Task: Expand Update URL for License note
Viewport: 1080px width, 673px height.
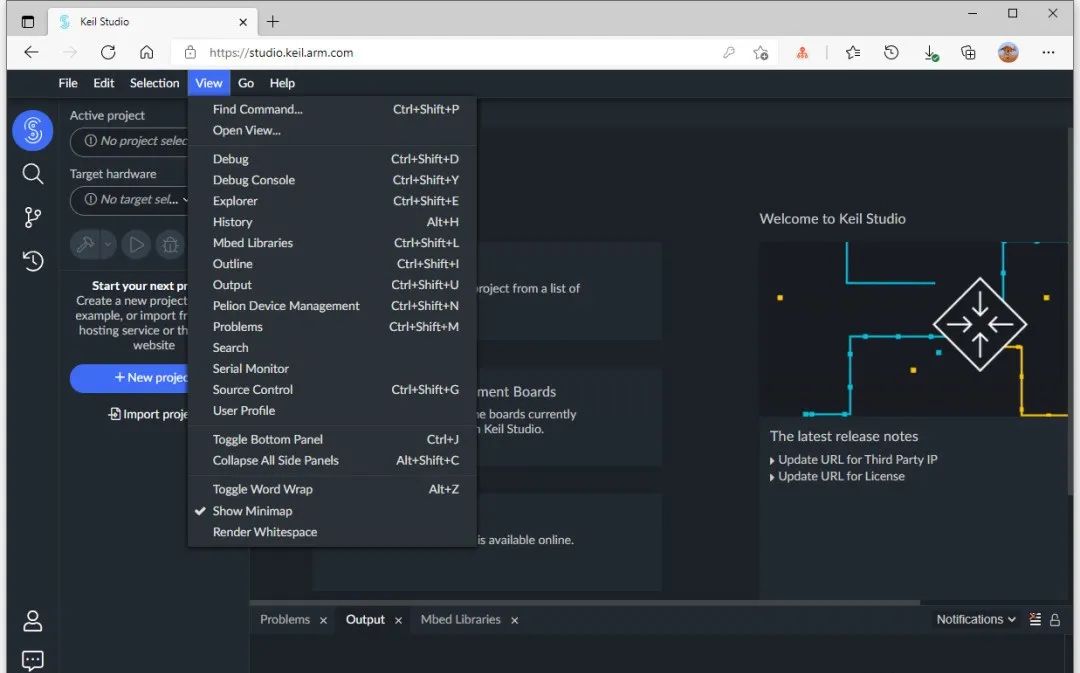Action: 837,477
